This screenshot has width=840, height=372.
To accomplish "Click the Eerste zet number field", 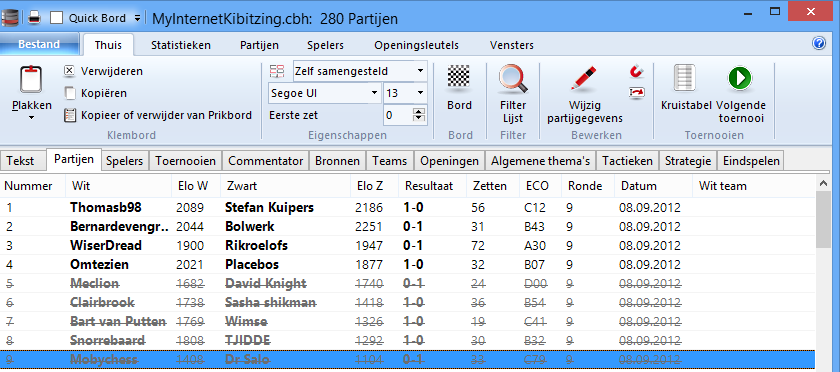I will (x=398, y=115).
